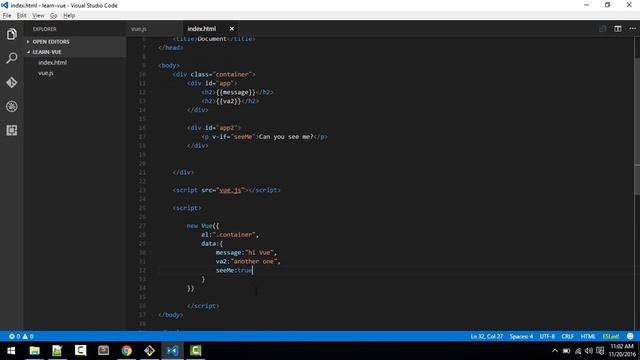Open the editor More actions menu
The image size is (640, 360).
coord(632,29)
